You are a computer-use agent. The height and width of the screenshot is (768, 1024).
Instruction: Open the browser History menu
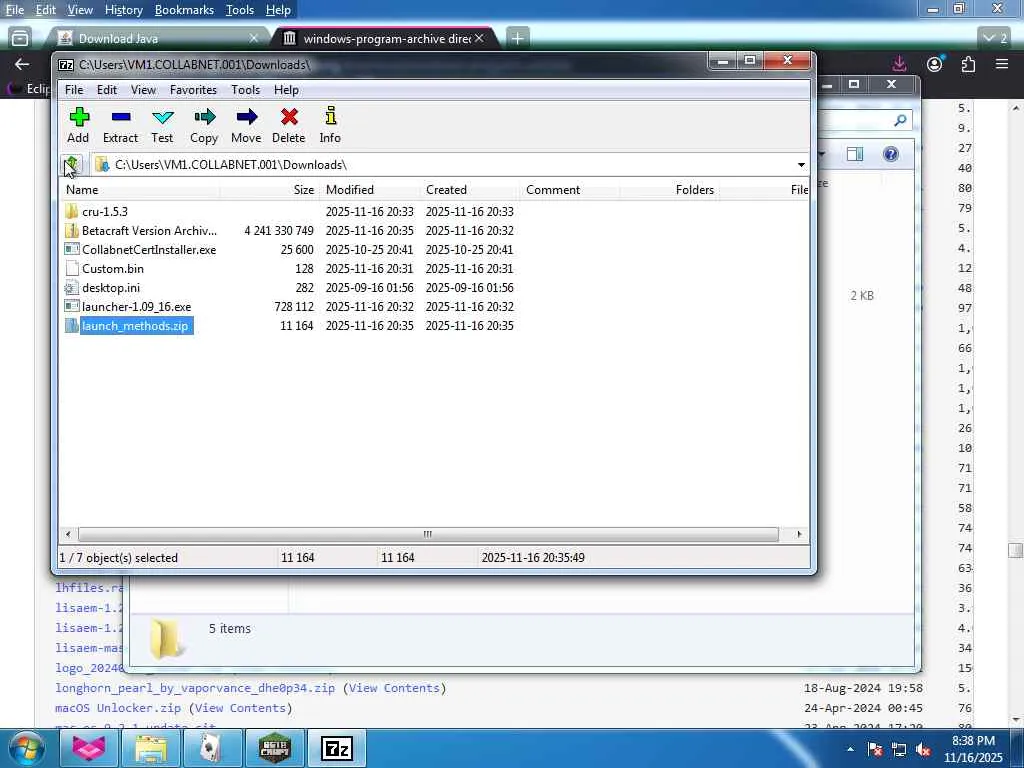123,10
